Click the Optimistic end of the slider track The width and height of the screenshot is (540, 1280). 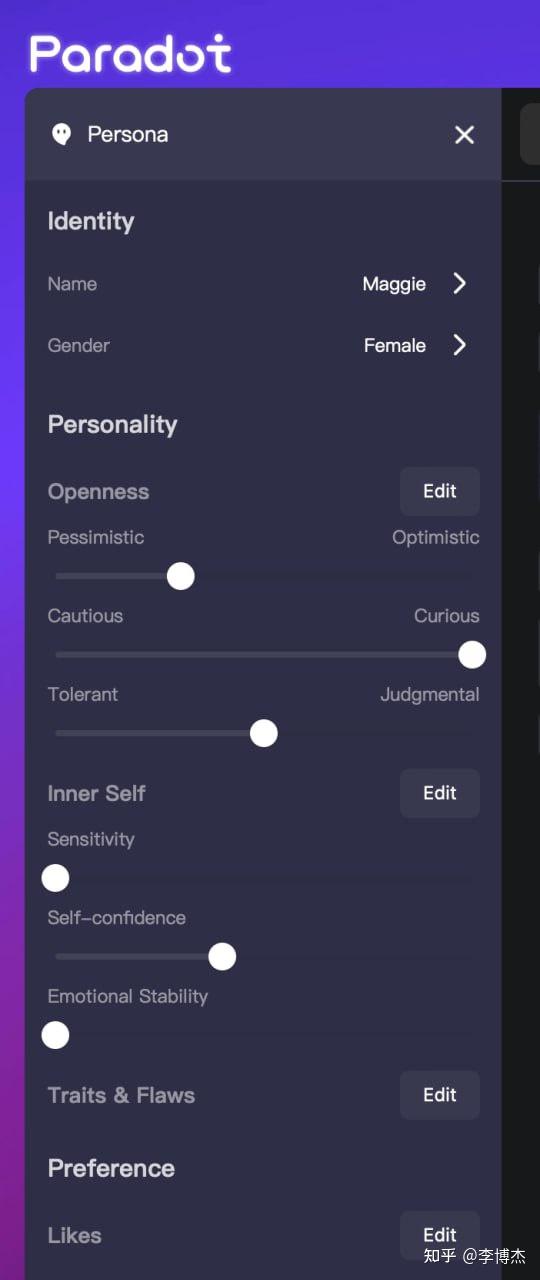pyautogui.click(x=466, y=576)
